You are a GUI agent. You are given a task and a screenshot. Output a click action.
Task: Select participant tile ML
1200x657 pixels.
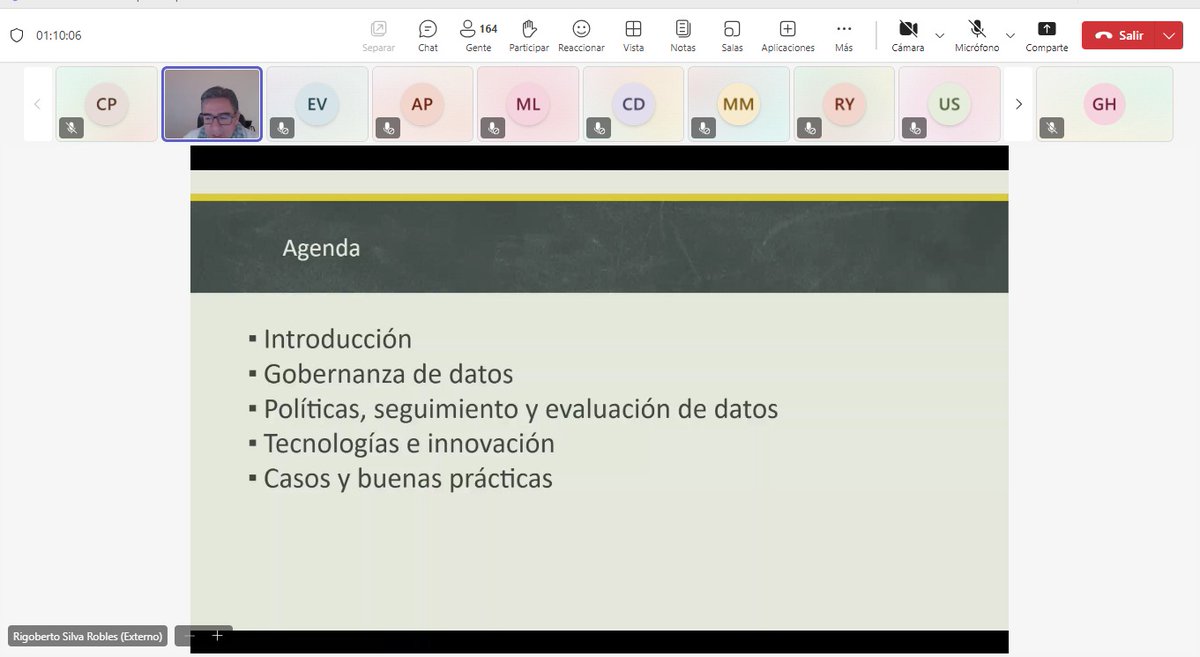click(x=528, y=104)
